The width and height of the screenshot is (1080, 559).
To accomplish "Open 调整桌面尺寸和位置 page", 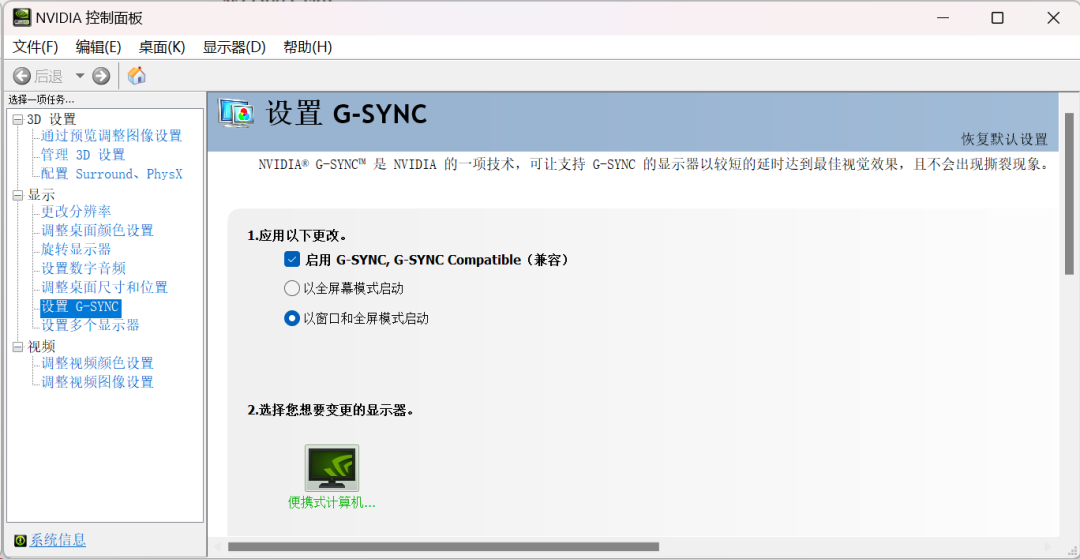I will pos(104,287).
